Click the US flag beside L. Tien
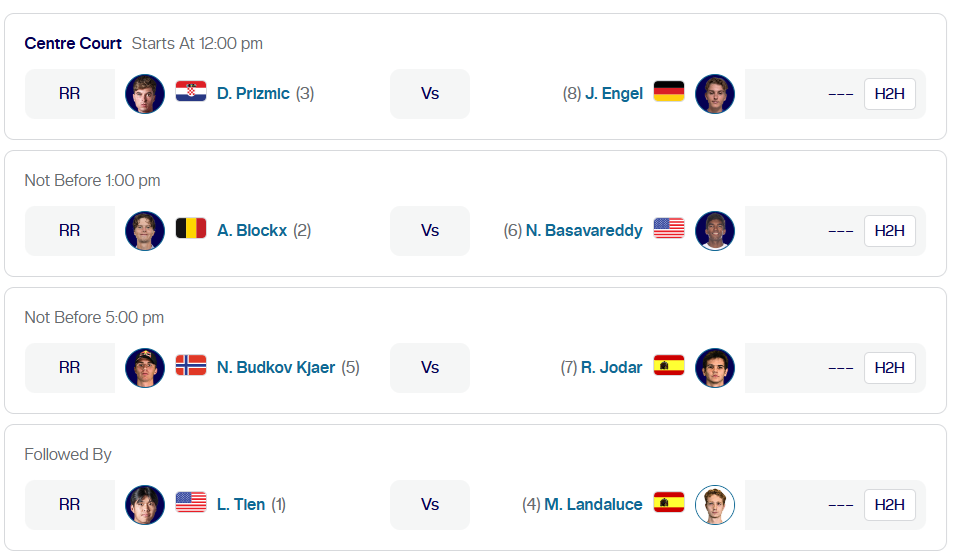 tap(191, 504)
